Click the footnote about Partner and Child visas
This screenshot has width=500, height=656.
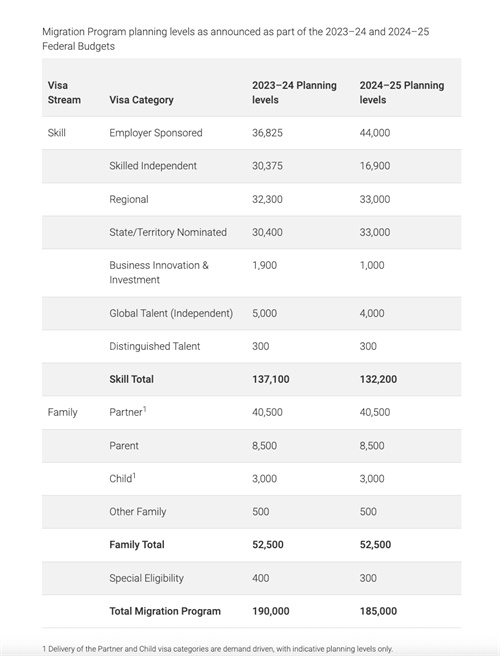coord(218,649)
